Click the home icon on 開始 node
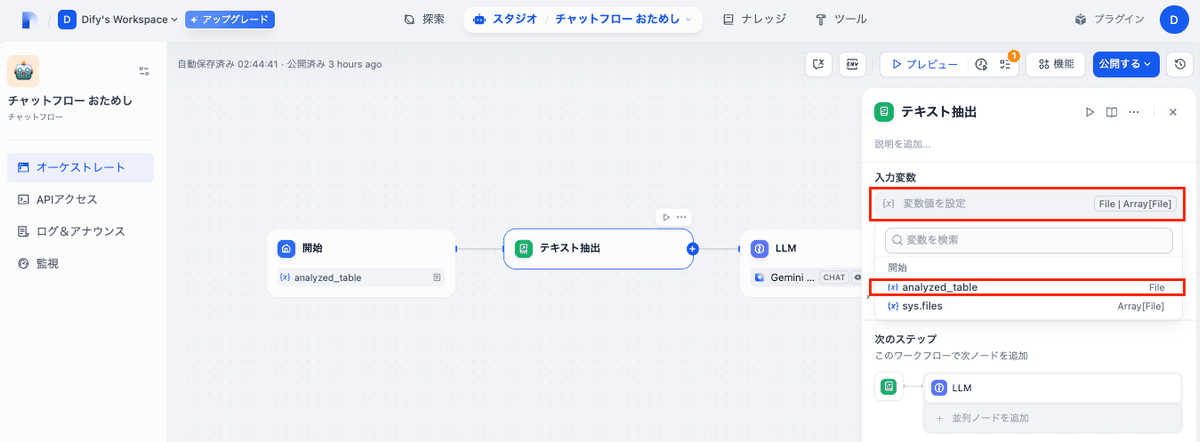This screenshot has width=1200, height=442. tap(287, 249)
